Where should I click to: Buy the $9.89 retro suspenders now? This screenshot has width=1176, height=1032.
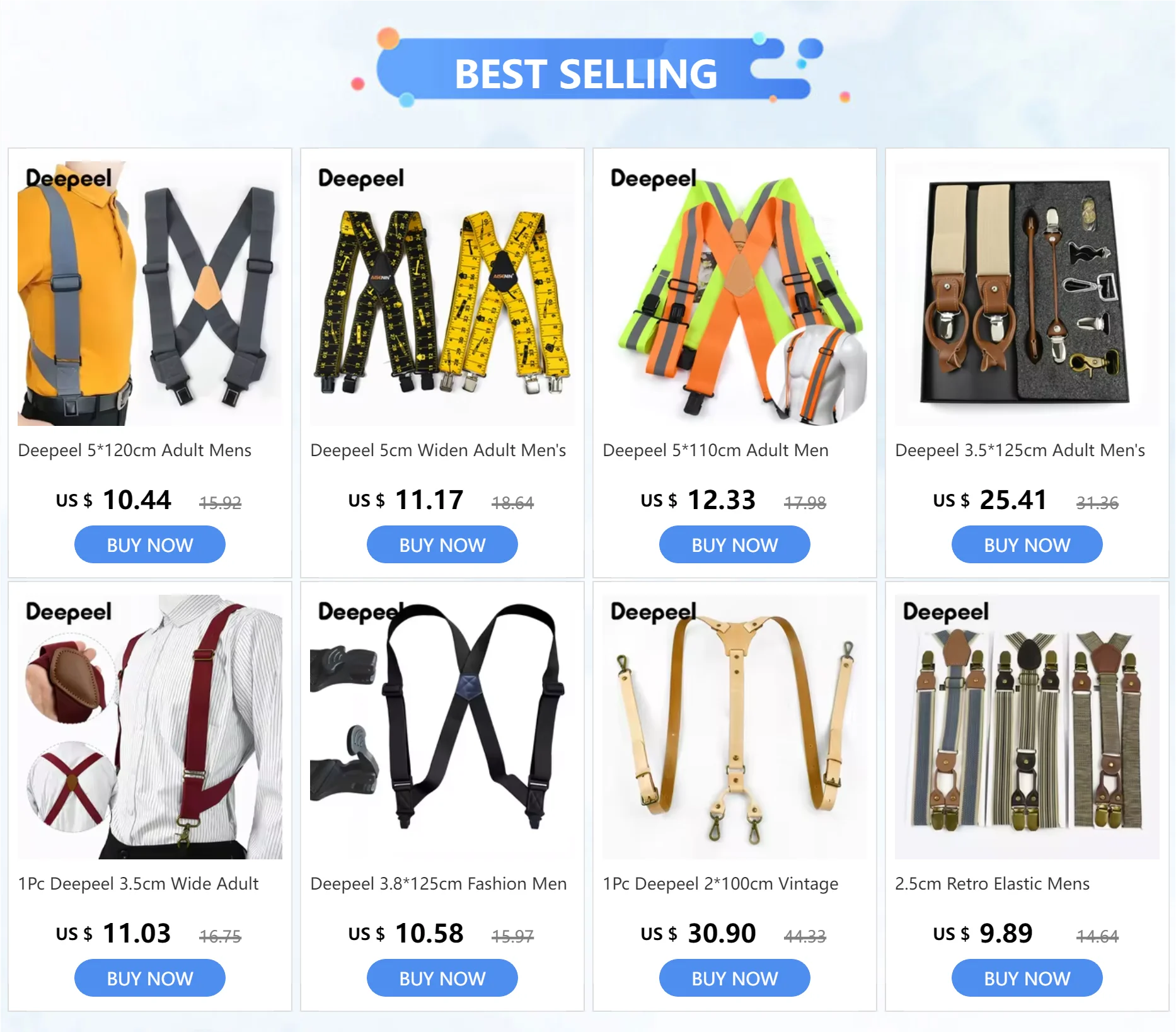(x=1027, y=978)
